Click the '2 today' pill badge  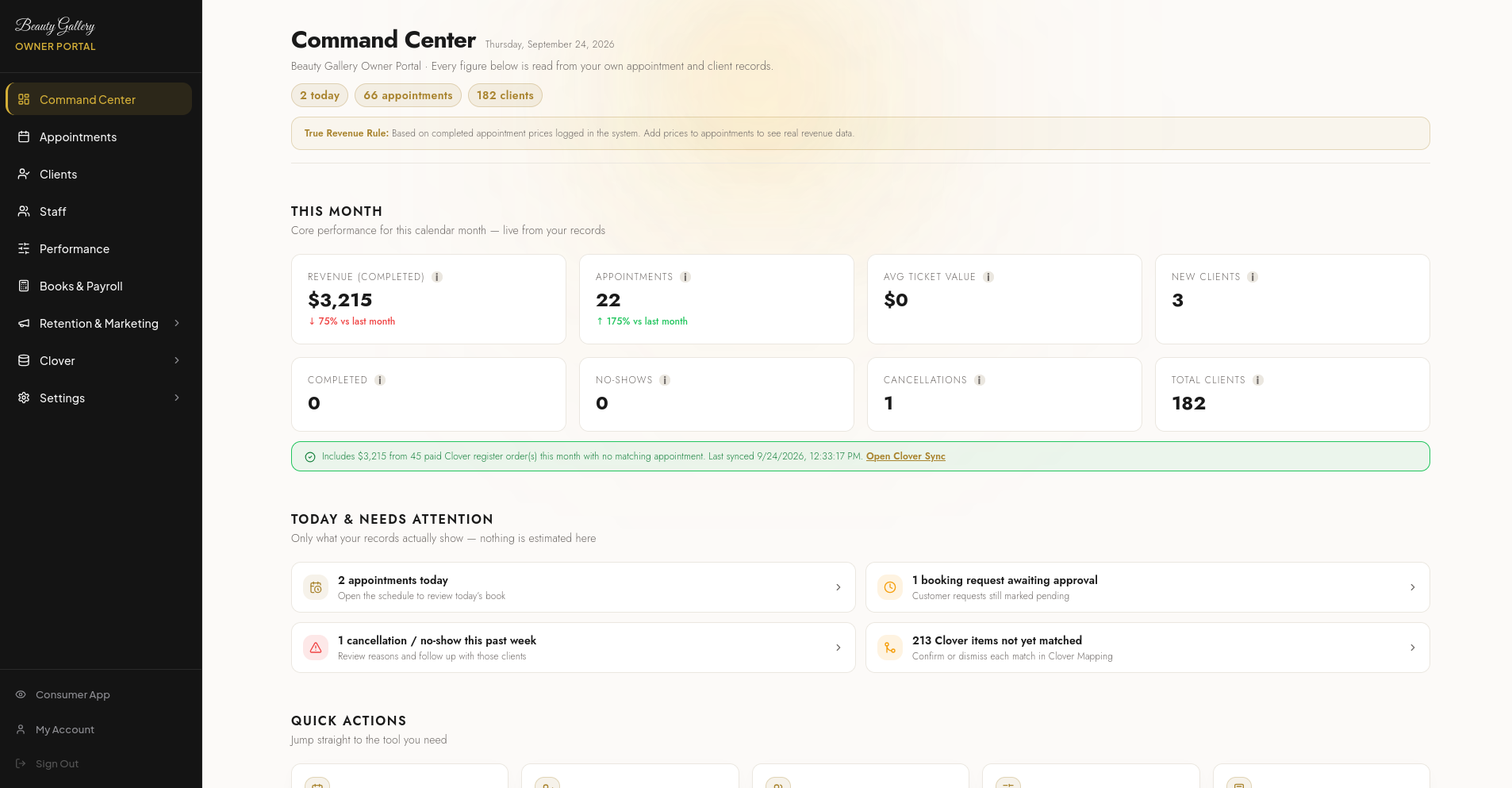pyautogui.click(x=320, y=95)
